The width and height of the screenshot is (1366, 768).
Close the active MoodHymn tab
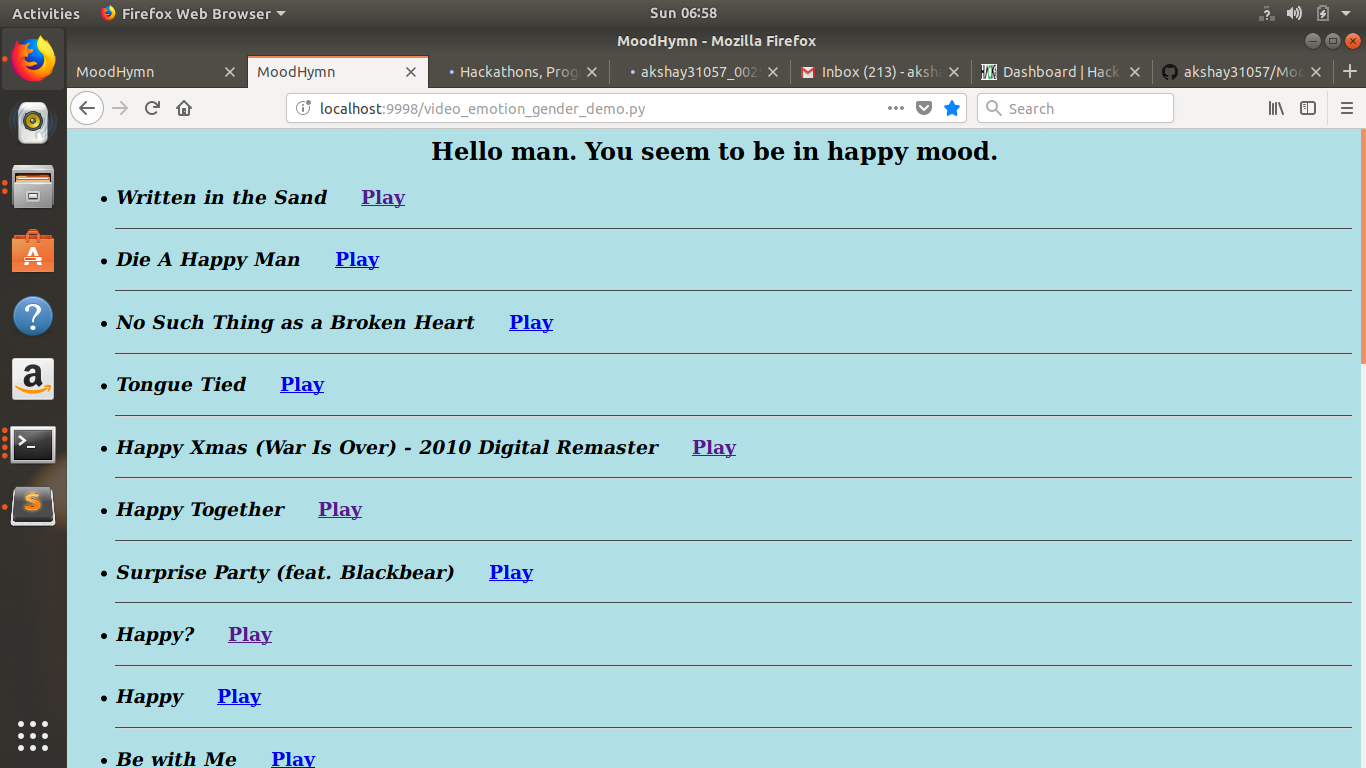[x=410, y=72]
